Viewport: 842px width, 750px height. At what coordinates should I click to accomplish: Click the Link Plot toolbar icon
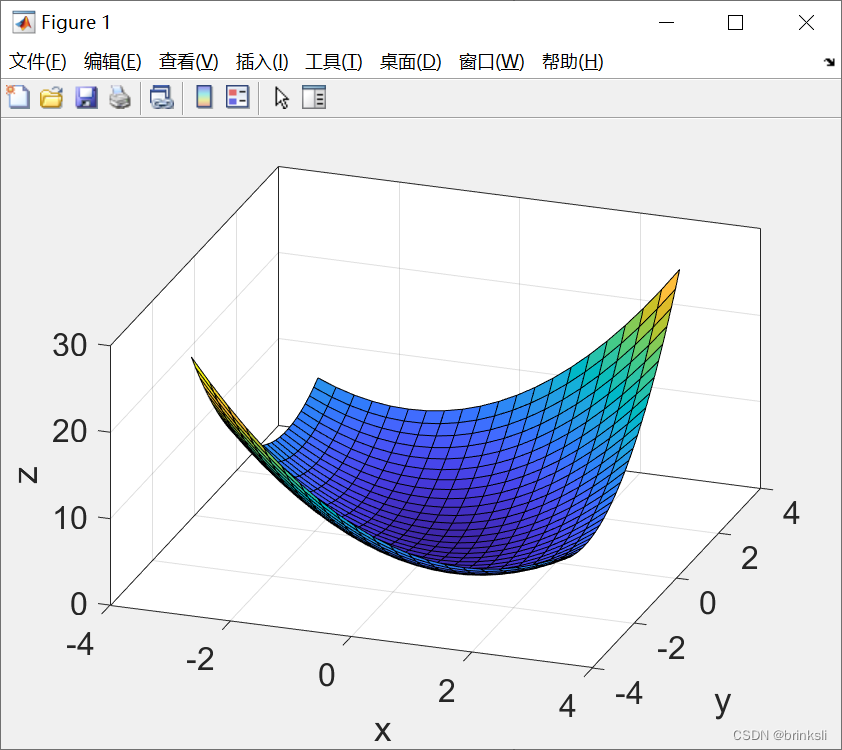pos(162,98)
